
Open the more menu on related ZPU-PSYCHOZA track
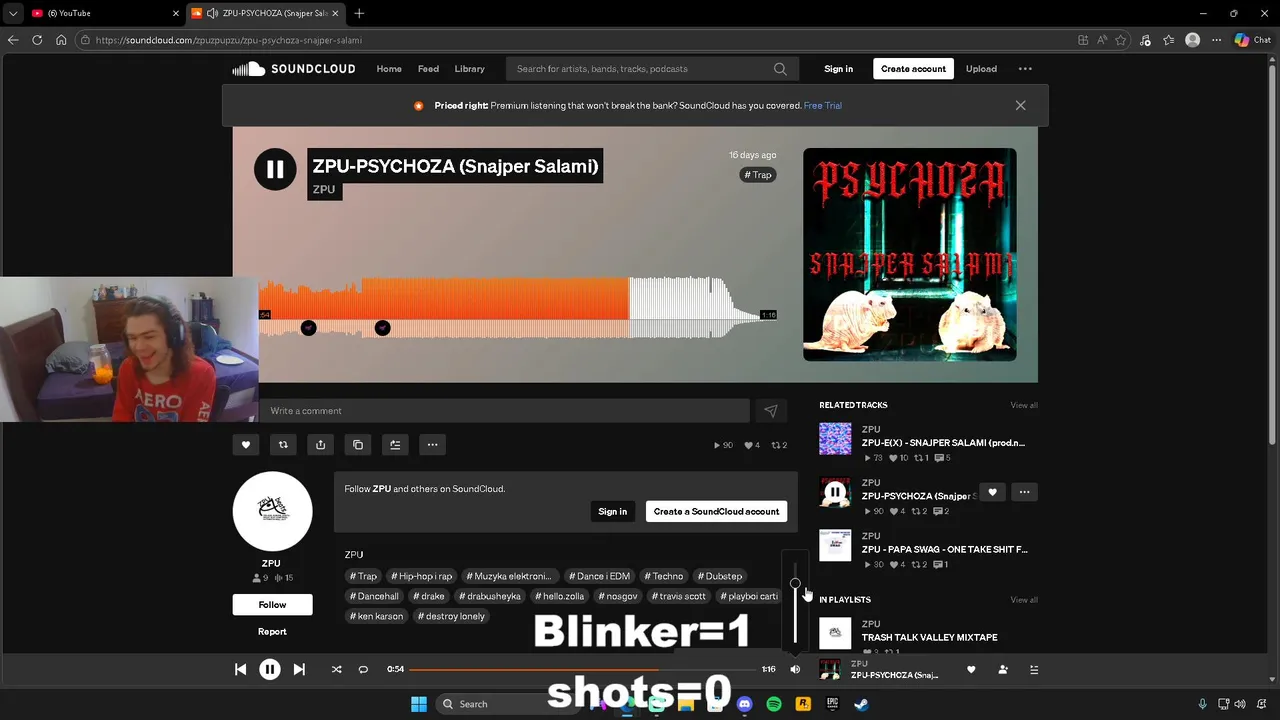[x=1024, y=492]
